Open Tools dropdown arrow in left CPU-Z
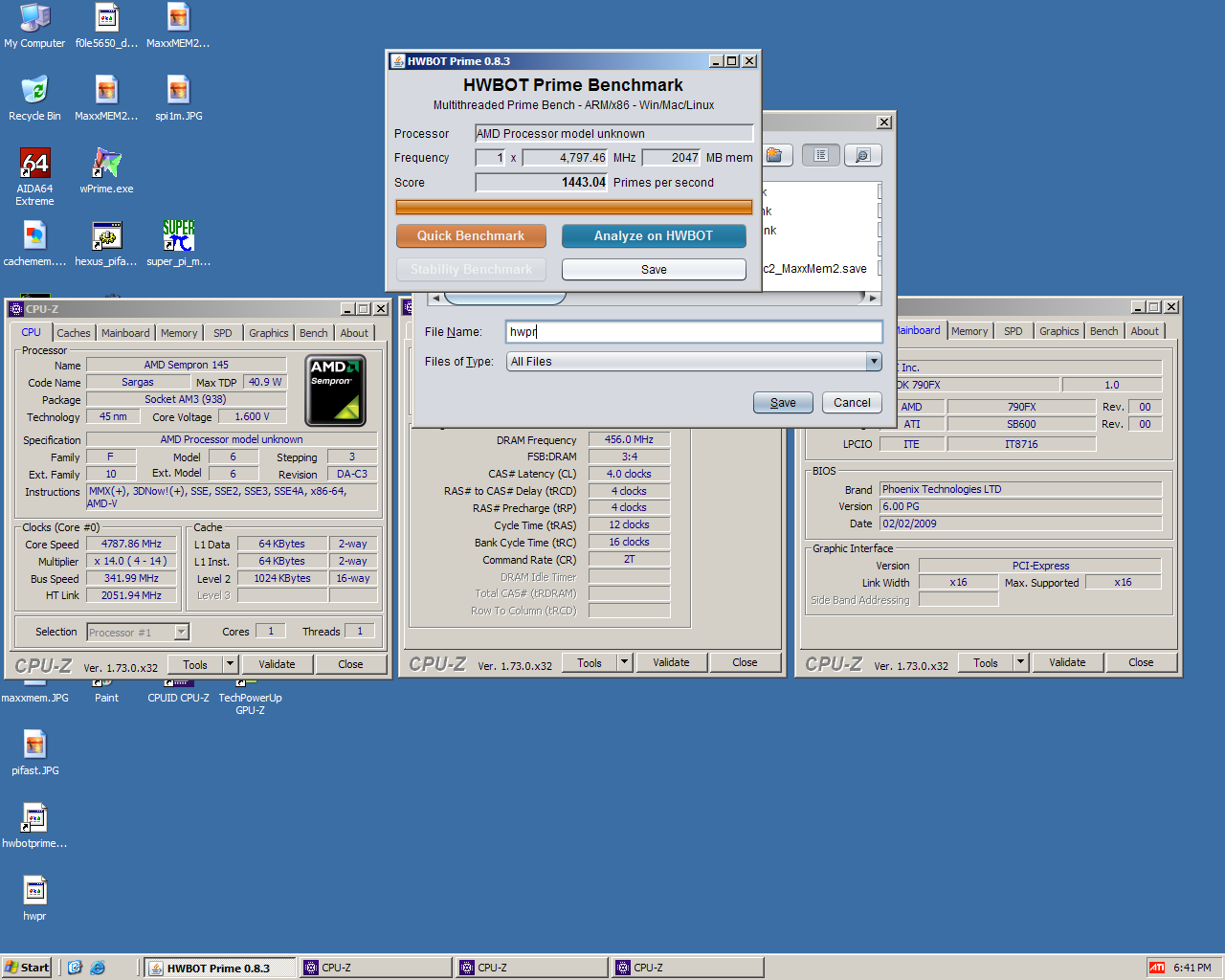1225x980 pixels. tap(230, 663)
